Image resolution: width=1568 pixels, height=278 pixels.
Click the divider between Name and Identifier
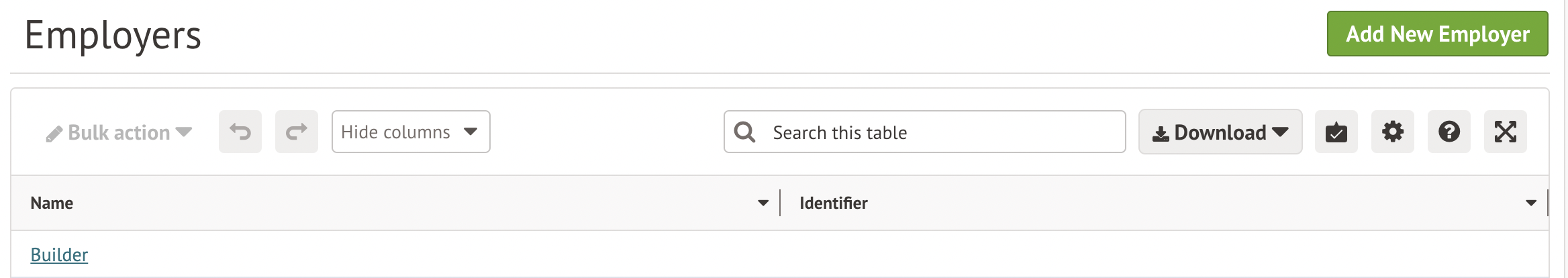click(x=780, y=203)
